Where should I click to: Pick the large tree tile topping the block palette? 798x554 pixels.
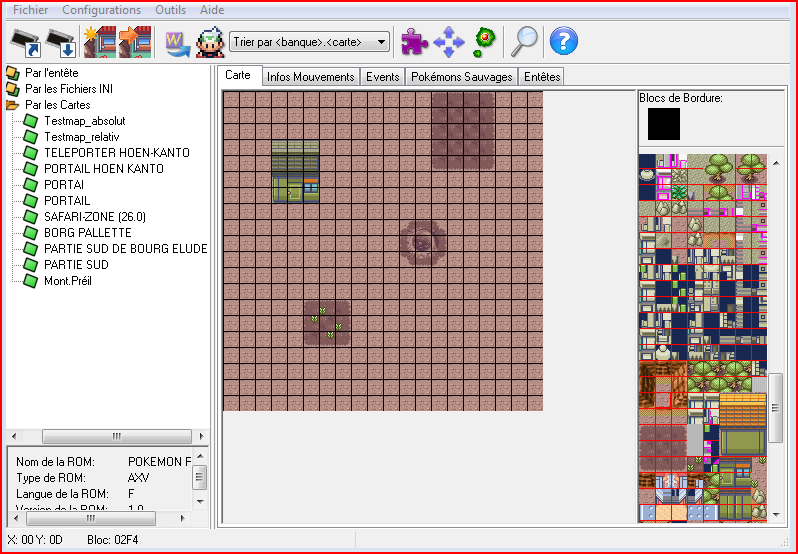(x=719, y=168)
